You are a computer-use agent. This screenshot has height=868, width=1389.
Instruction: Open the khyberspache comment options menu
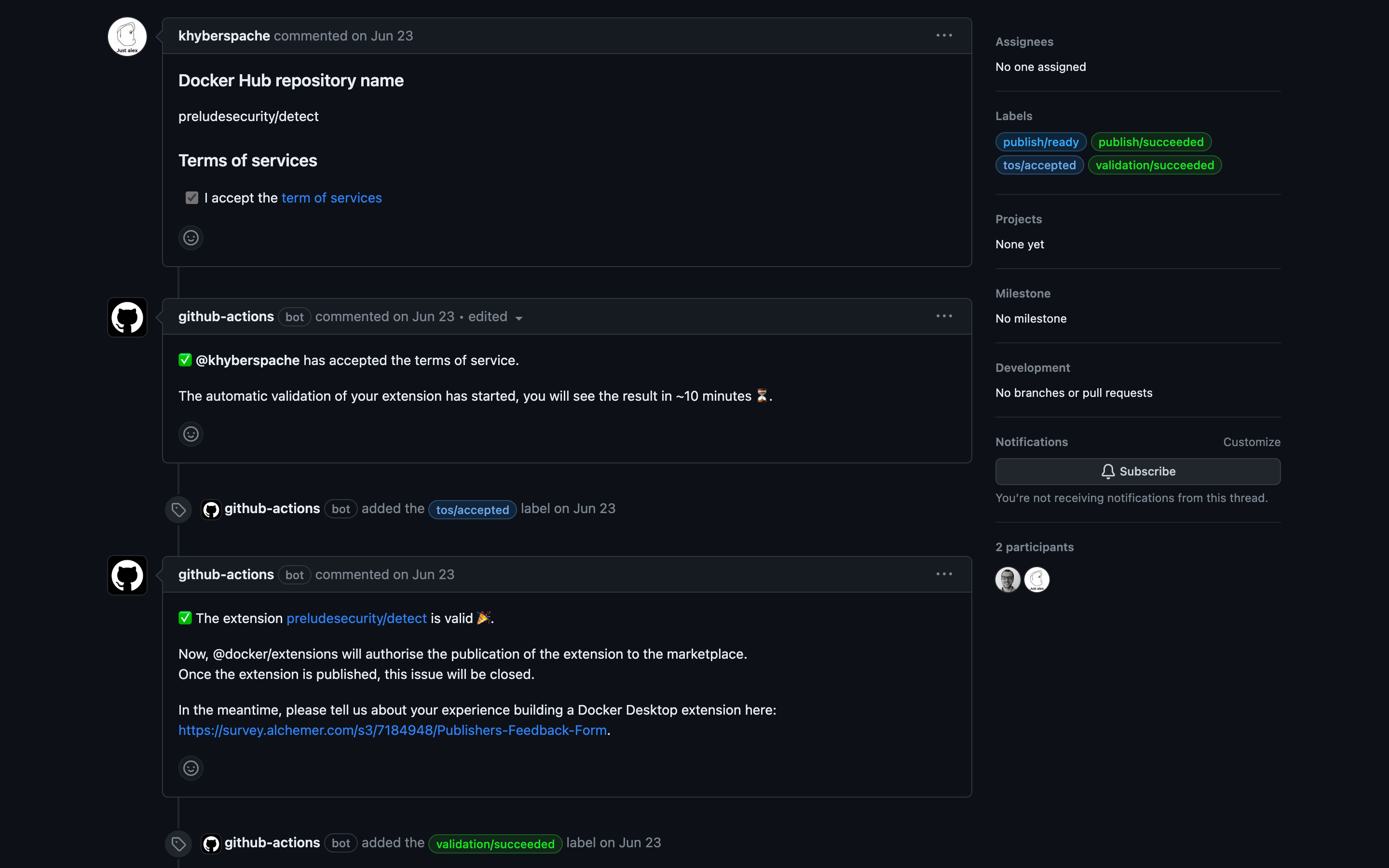click(944, 36)
